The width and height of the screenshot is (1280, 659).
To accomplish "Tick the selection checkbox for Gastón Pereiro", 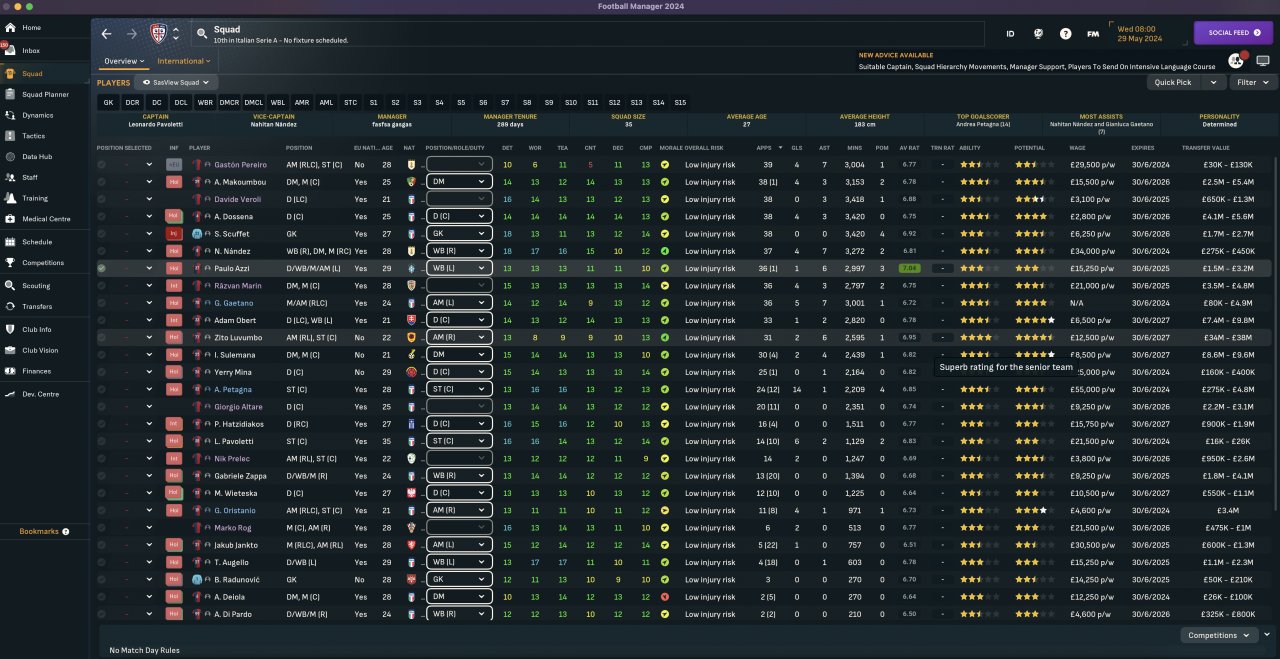I will 102,165.
